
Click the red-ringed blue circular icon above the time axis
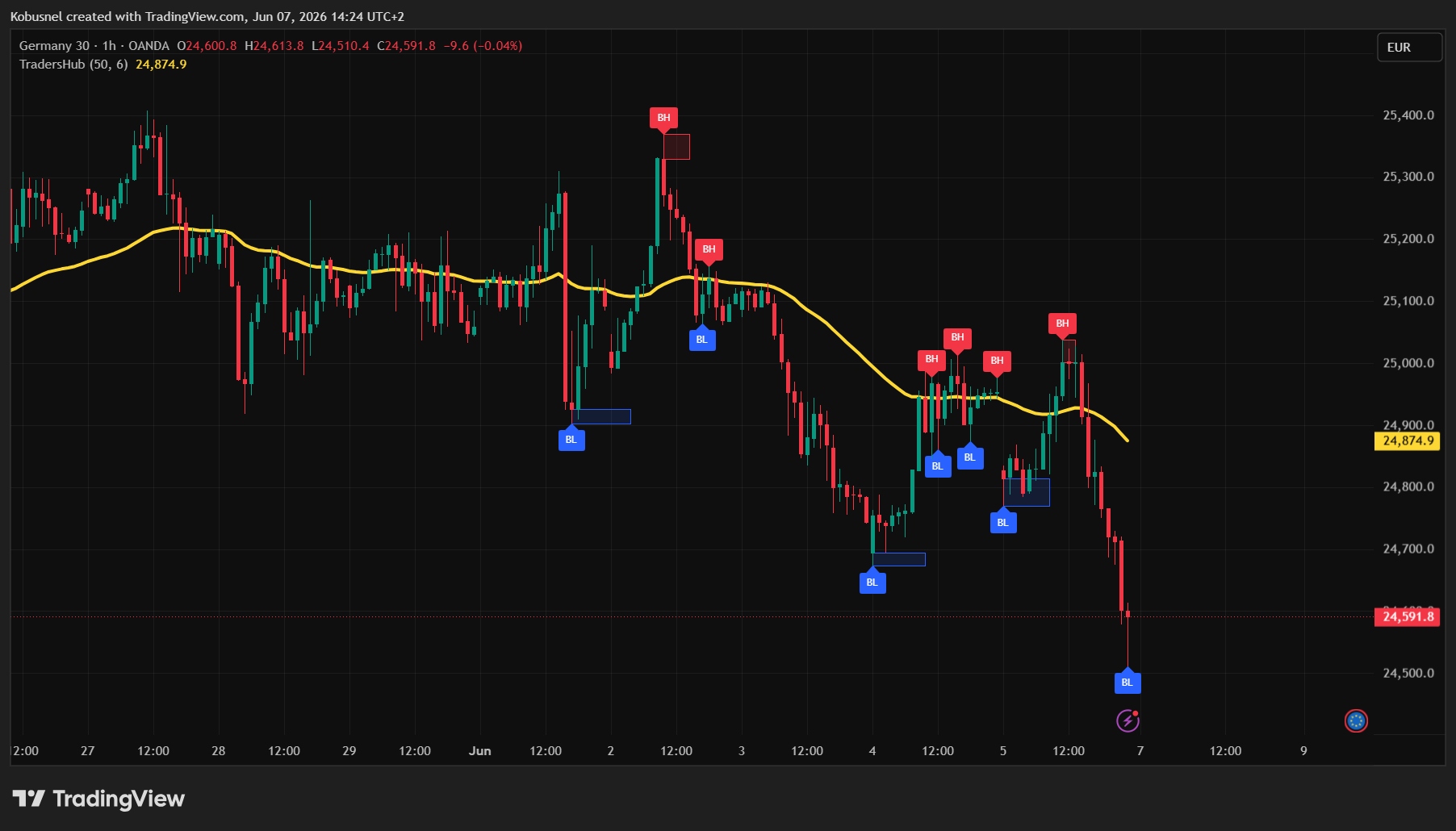pyautogui.click(x=1356, y=720)
